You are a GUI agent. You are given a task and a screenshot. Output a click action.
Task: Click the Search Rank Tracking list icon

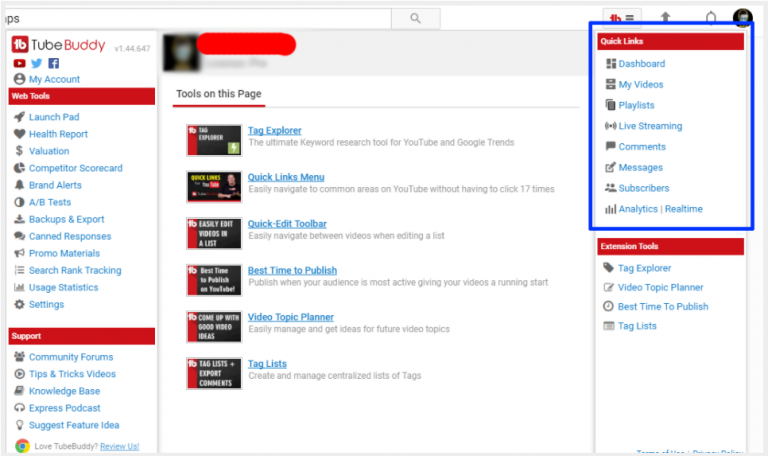pos(19,270)
